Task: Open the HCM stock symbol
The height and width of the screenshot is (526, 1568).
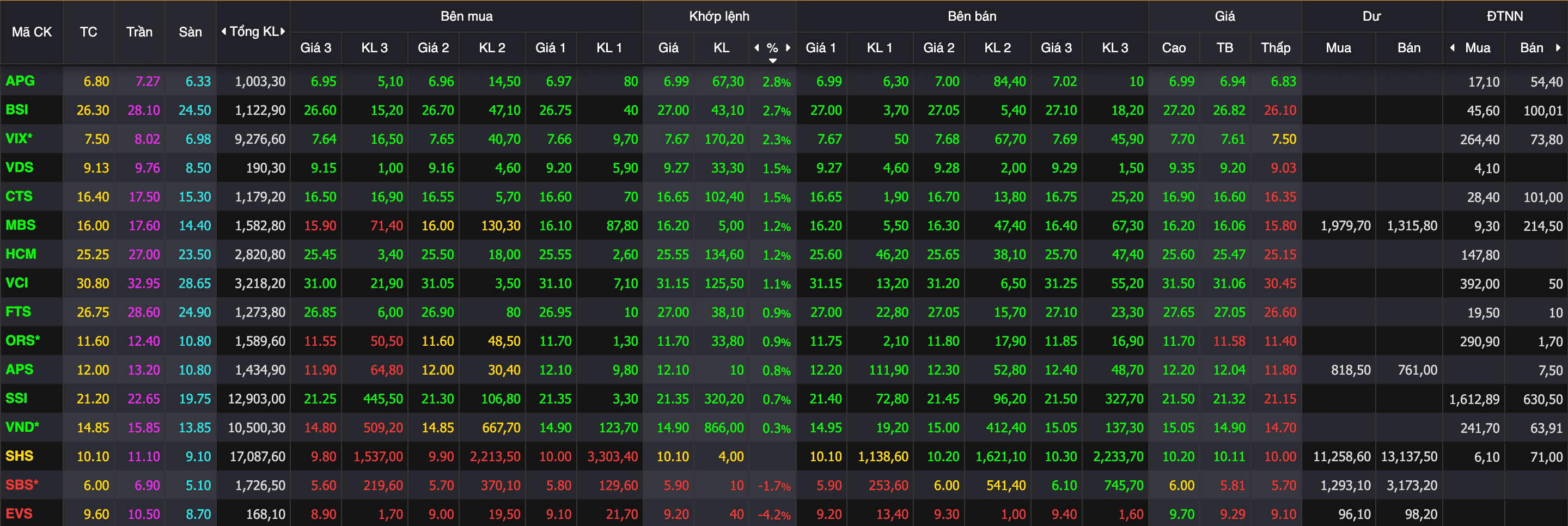Action: (21, 254)
